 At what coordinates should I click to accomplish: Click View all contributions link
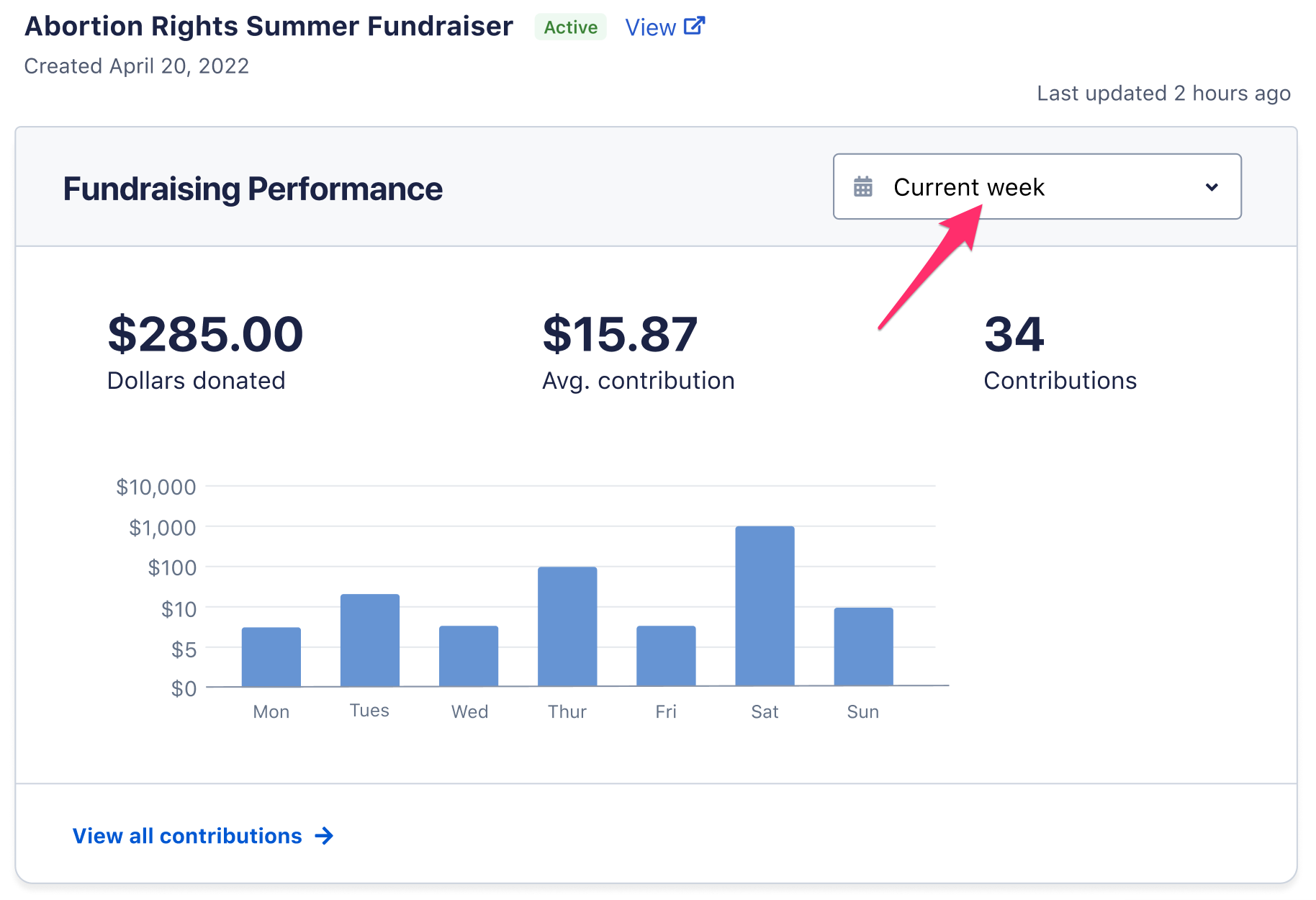[x=187, y=836]
